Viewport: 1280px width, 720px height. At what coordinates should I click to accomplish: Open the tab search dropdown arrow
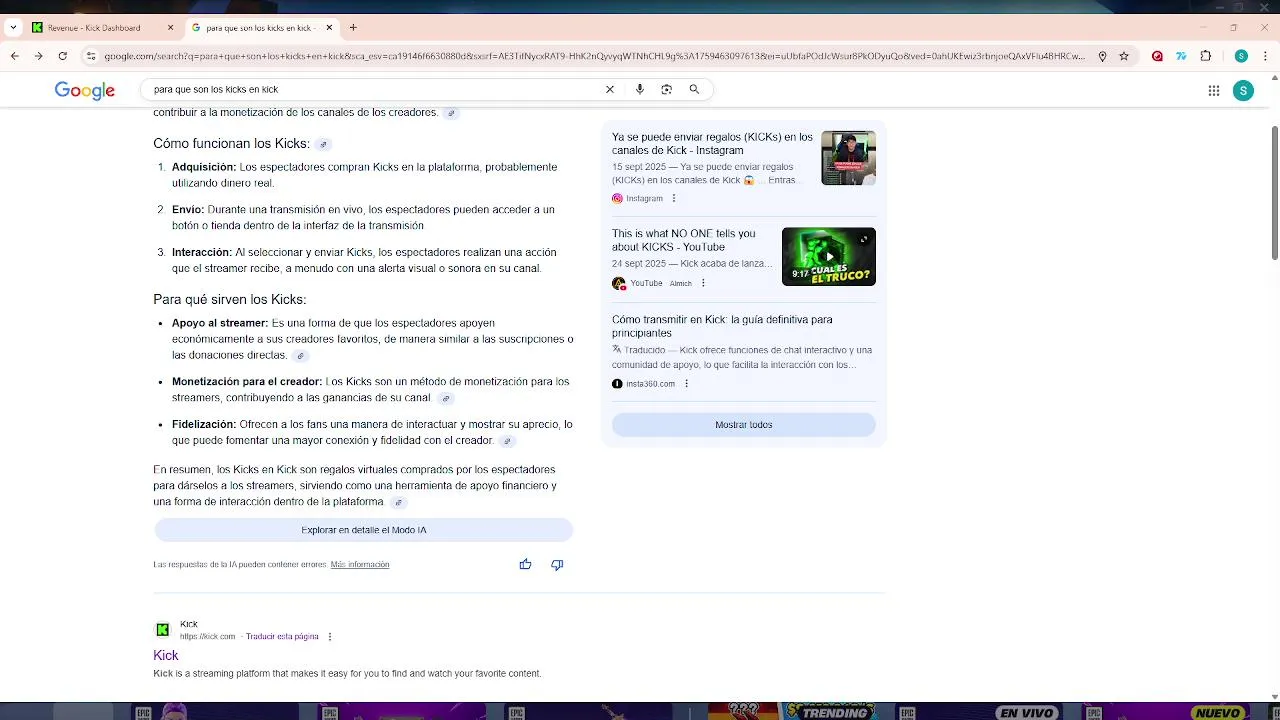(13, 28)
